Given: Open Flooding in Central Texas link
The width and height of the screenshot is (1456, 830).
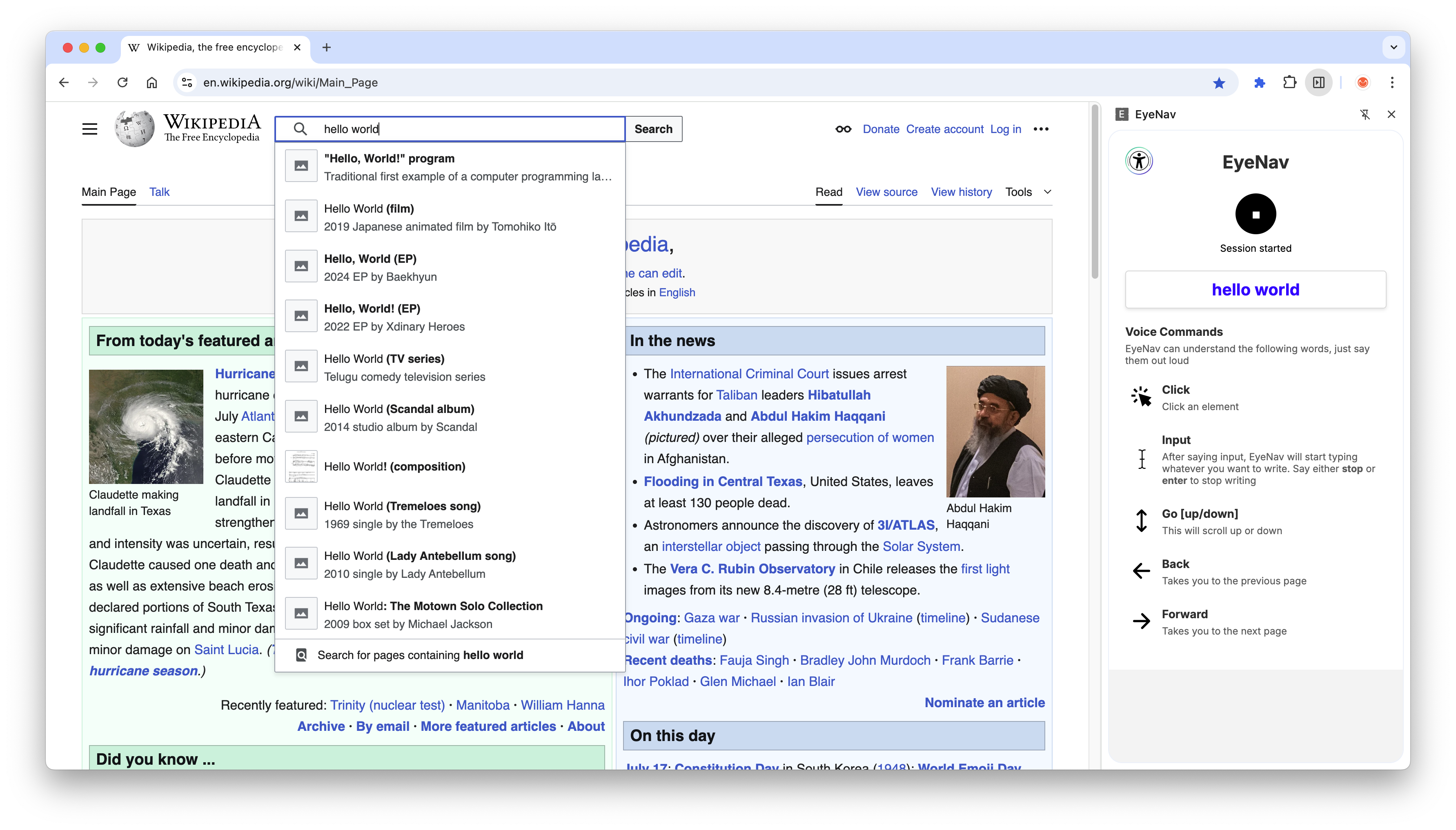Looking at the screenshot, I should click(x=723, y=482).
